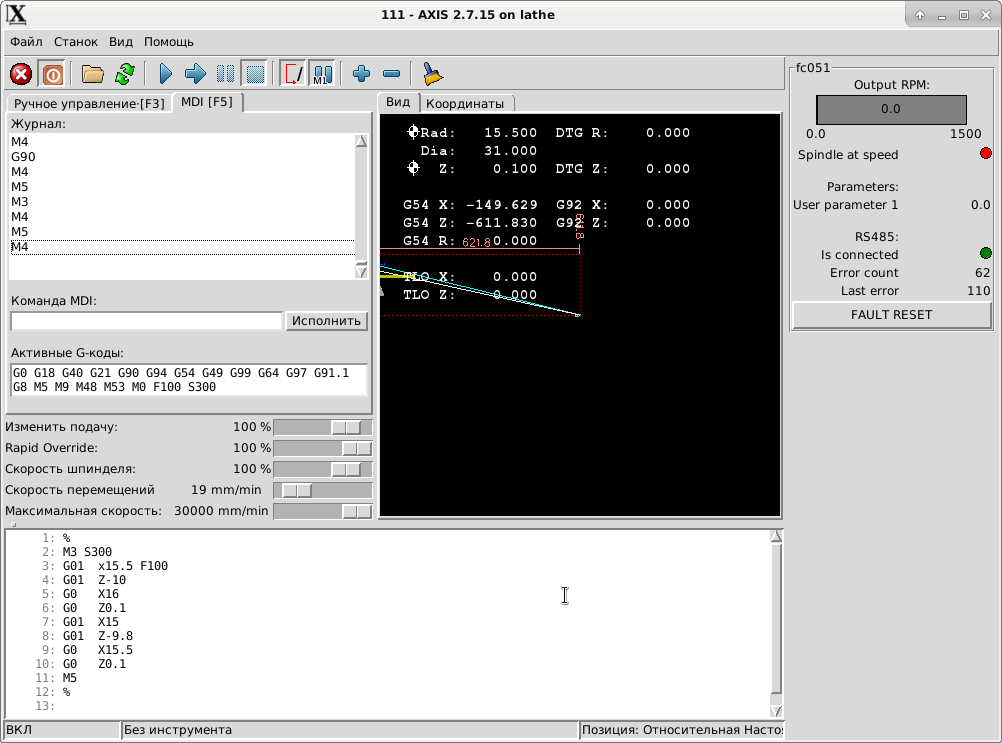Click the G-code pane scroll down arrow

pos(776,711)
